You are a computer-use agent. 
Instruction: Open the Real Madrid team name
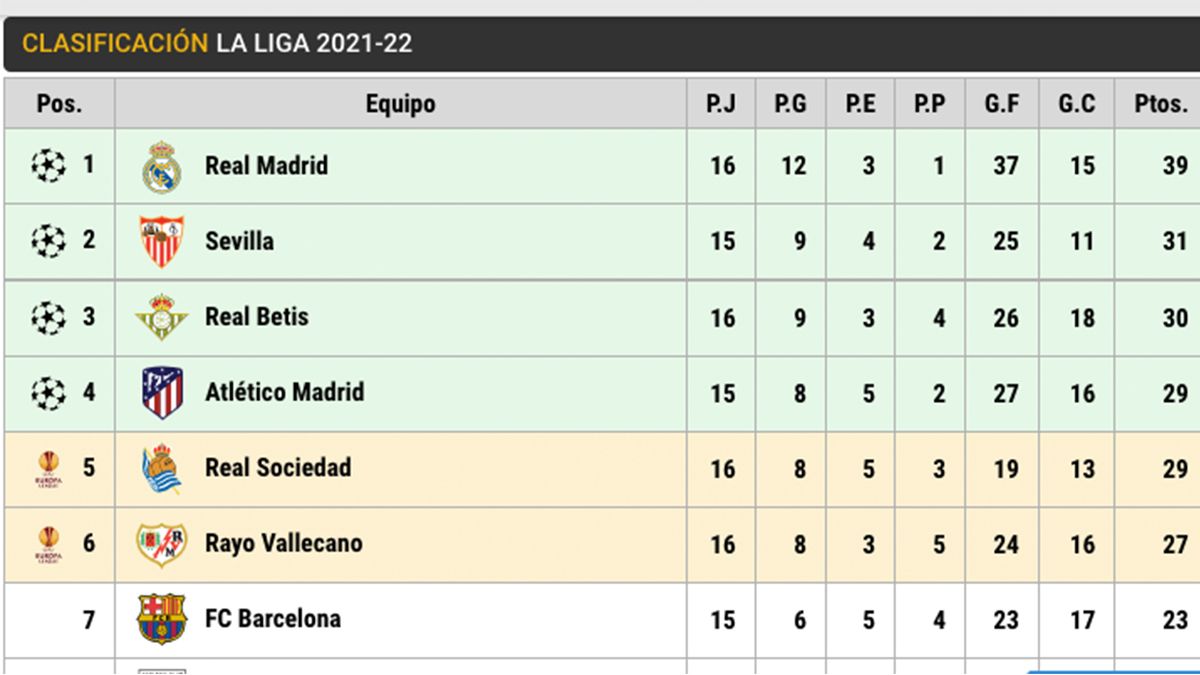(x=266, y=165)
